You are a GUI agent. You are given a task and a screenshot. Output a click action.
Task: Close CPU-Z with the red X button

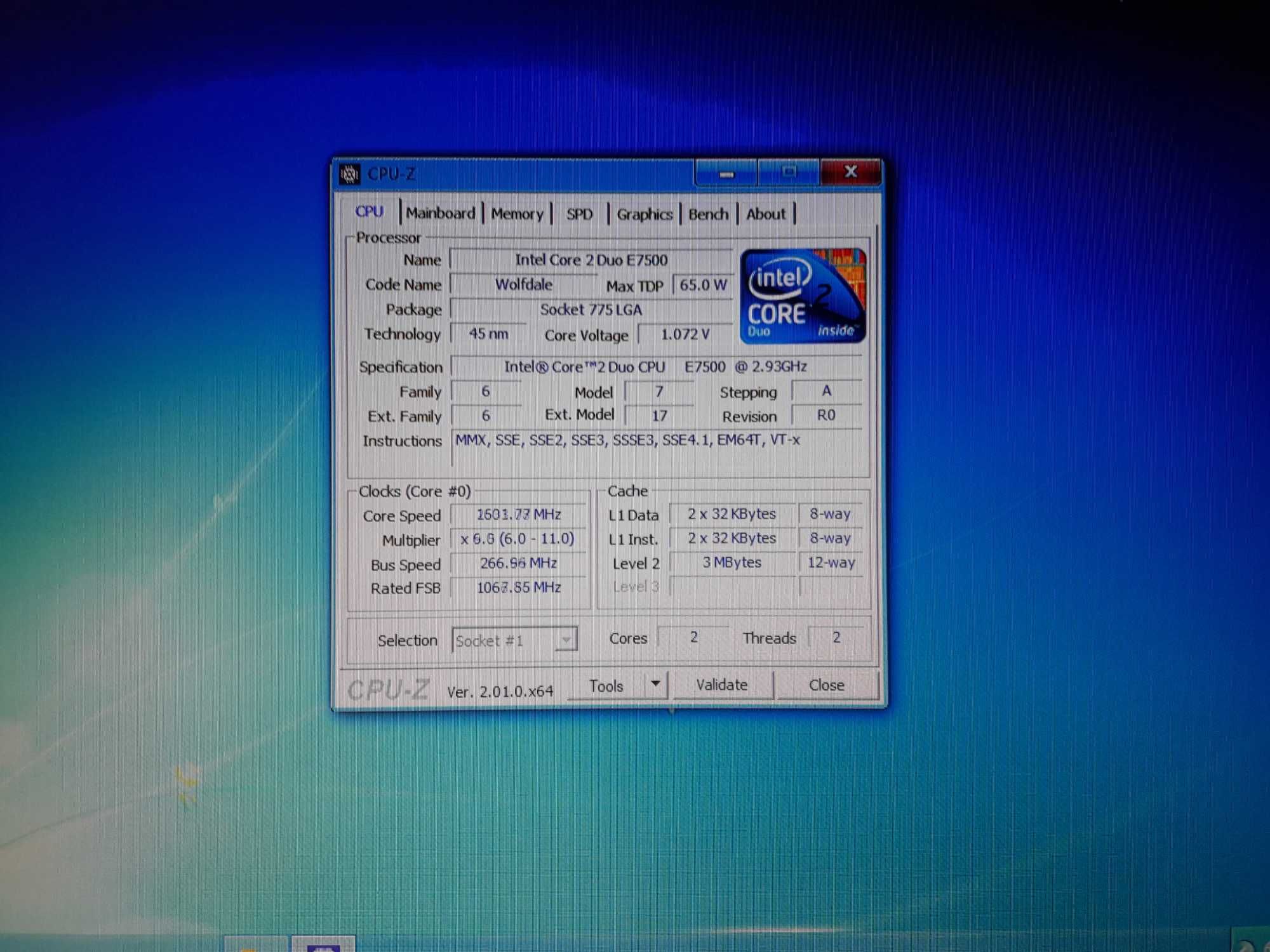[x=851, y=171]
